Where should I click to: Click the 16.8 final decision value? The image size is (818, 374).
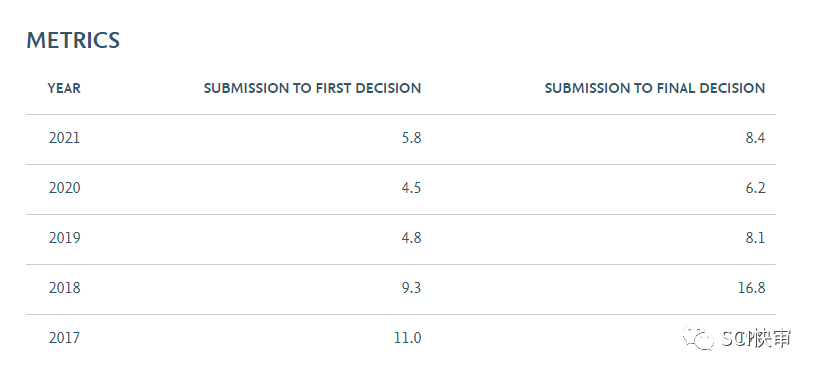[x=752, y=288]
